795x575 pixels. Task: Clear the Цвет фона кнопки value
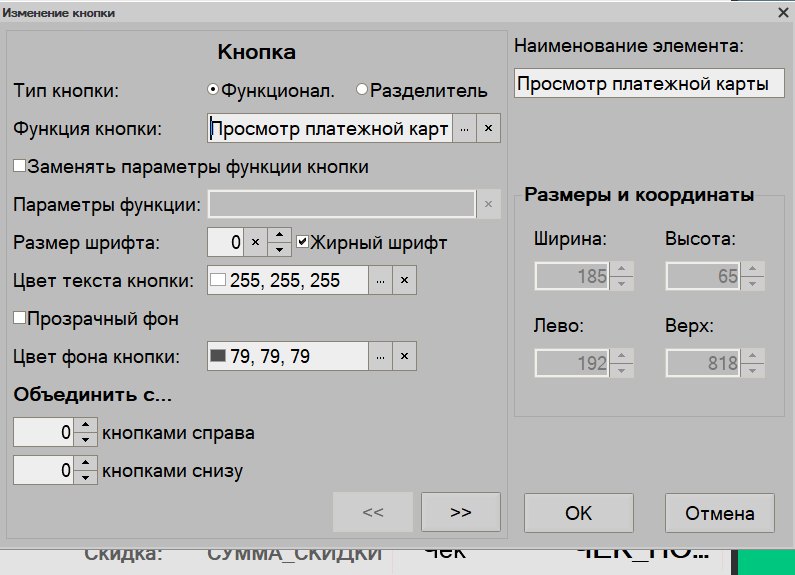404,356
